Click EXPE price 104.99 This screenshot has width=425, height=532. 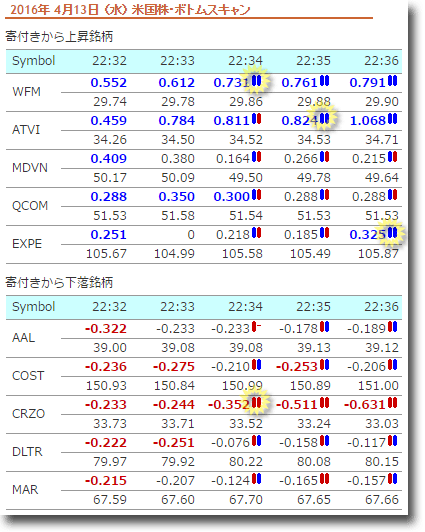pyautogui.click(x=174, y=254)
